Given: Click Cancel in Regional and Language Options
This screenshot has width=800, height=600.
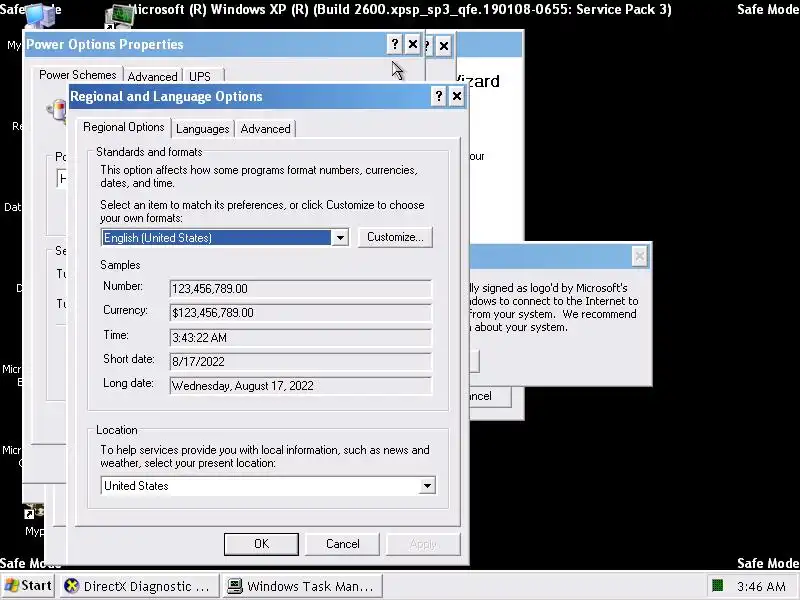Looking at the screenshot, I should pyautogui.click(x=342, y=544).
